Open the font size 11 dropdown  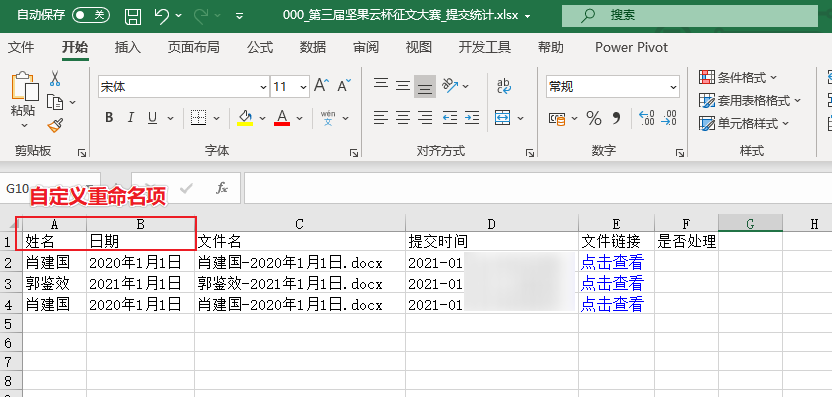[304, 87]
